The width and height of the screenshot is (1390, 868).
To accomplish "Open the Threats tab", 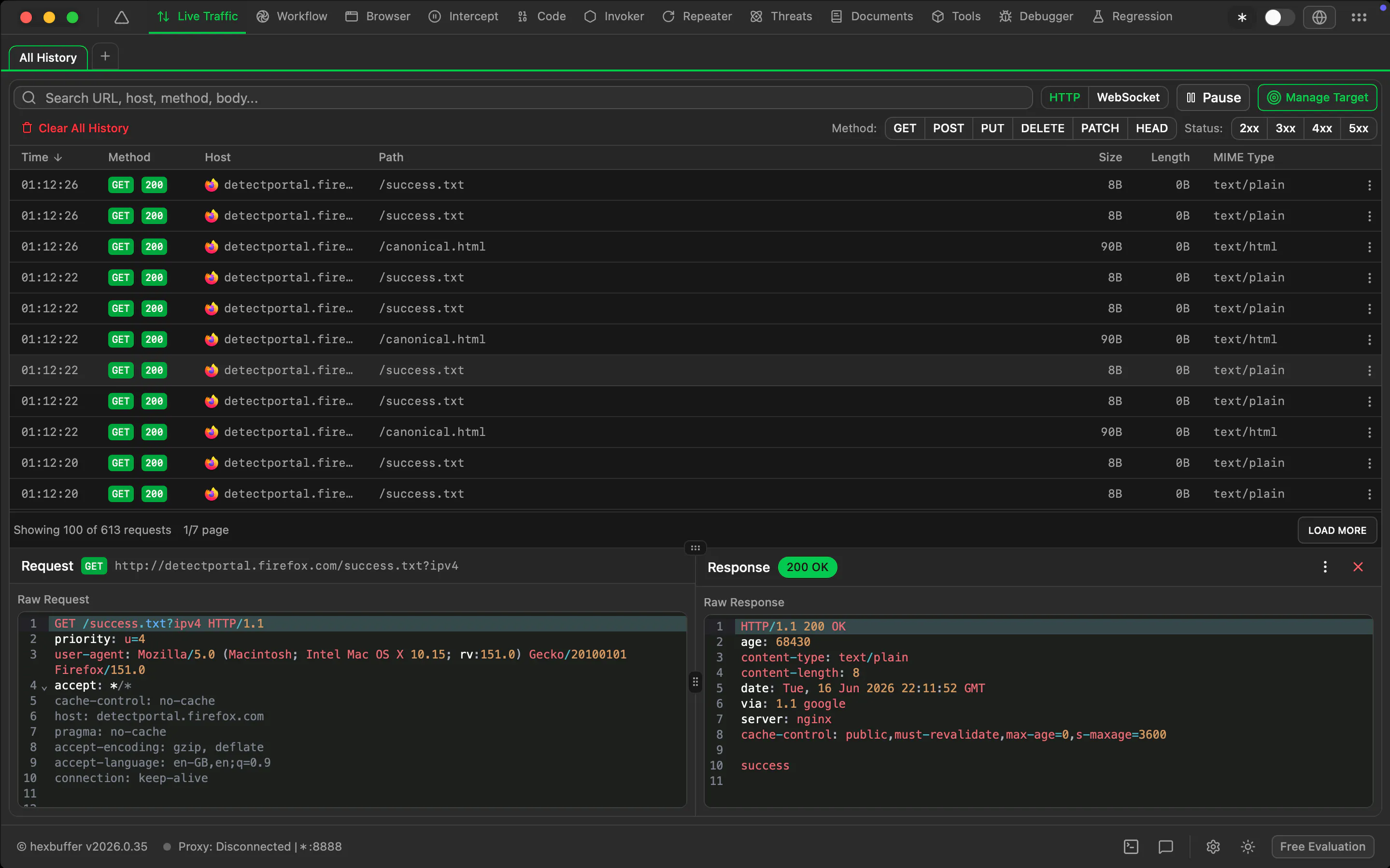I will click(781, 16).
